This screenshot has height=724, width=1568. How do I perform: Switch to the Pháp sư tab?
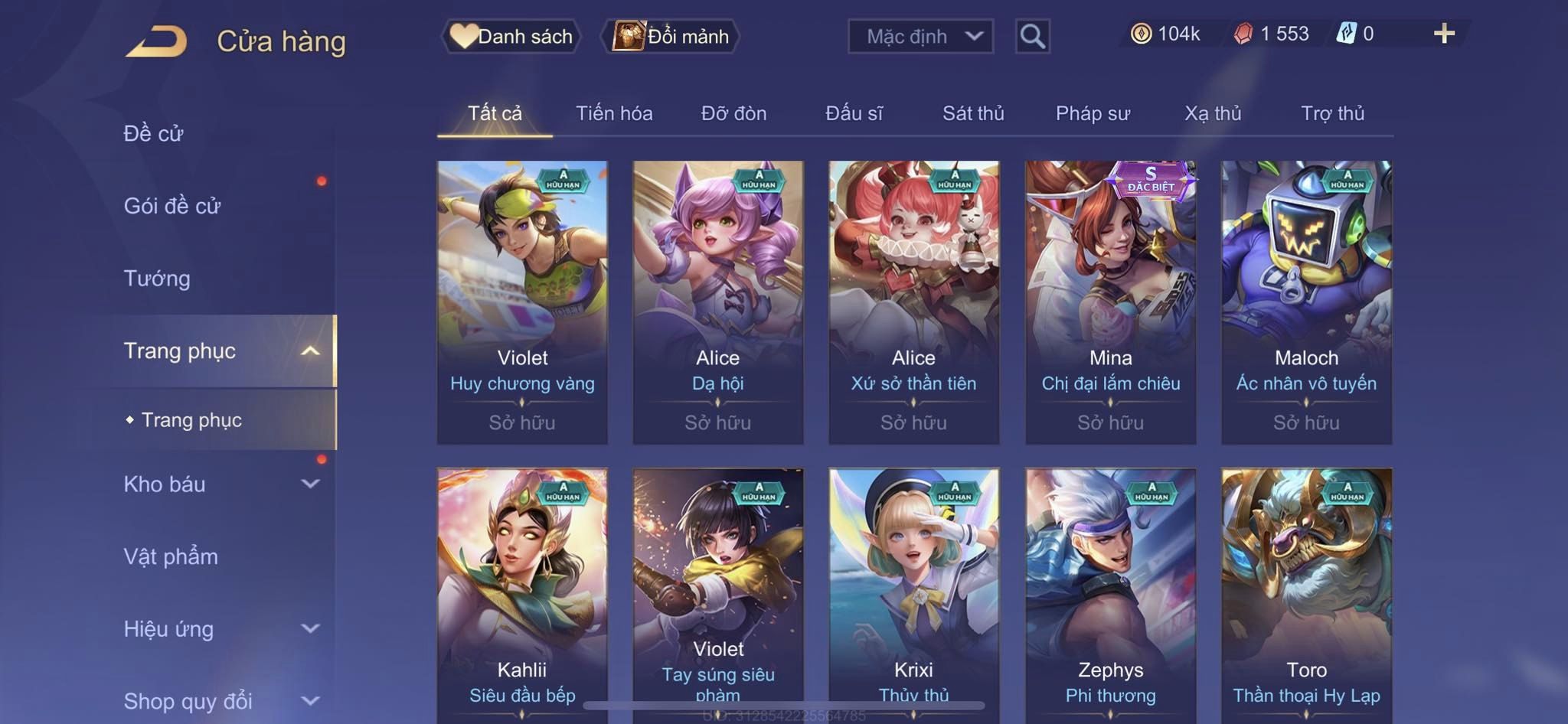pos(1093,113)
